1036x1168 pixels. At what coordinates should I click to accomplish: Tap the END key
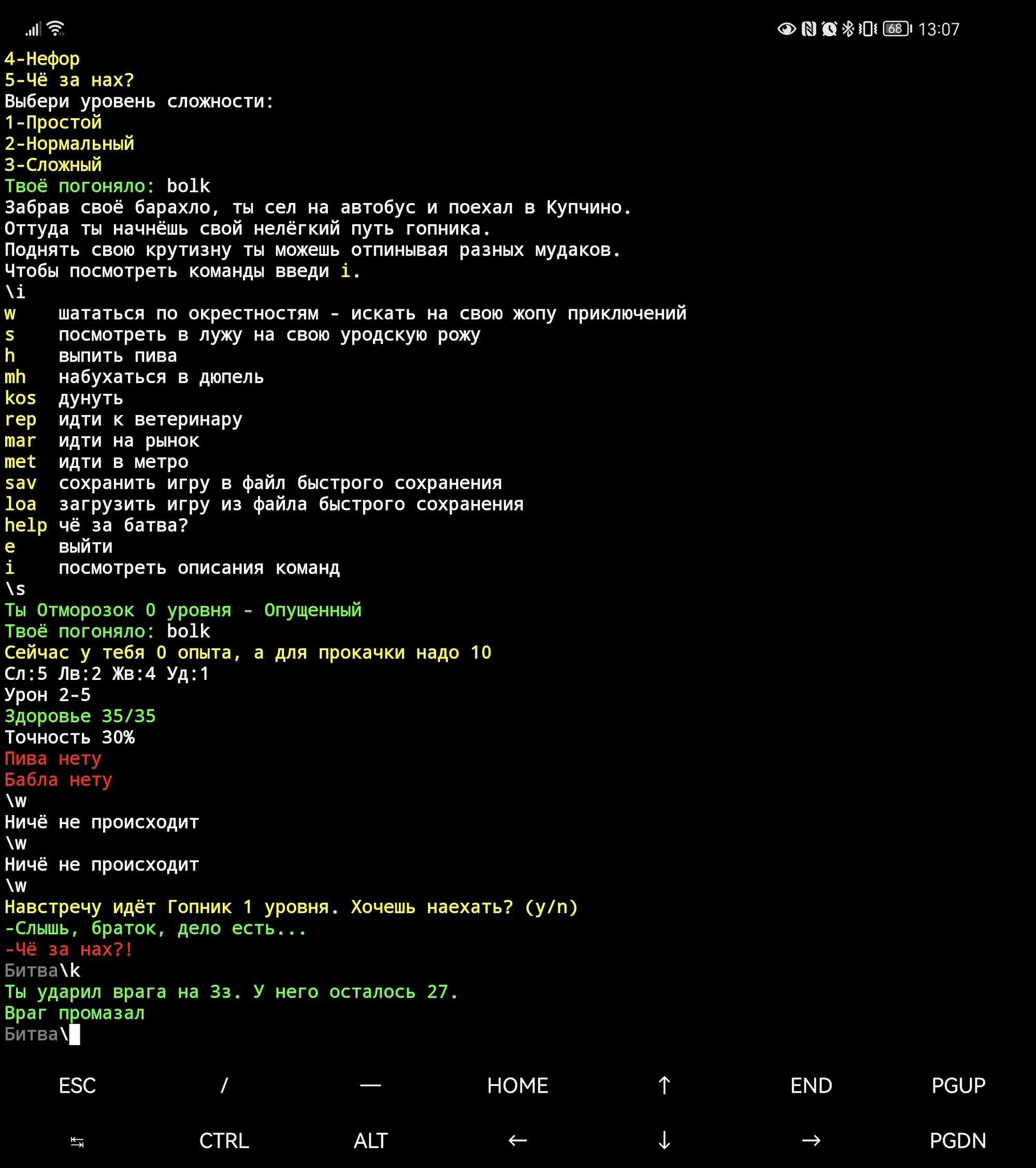[x=811, y=1085]
